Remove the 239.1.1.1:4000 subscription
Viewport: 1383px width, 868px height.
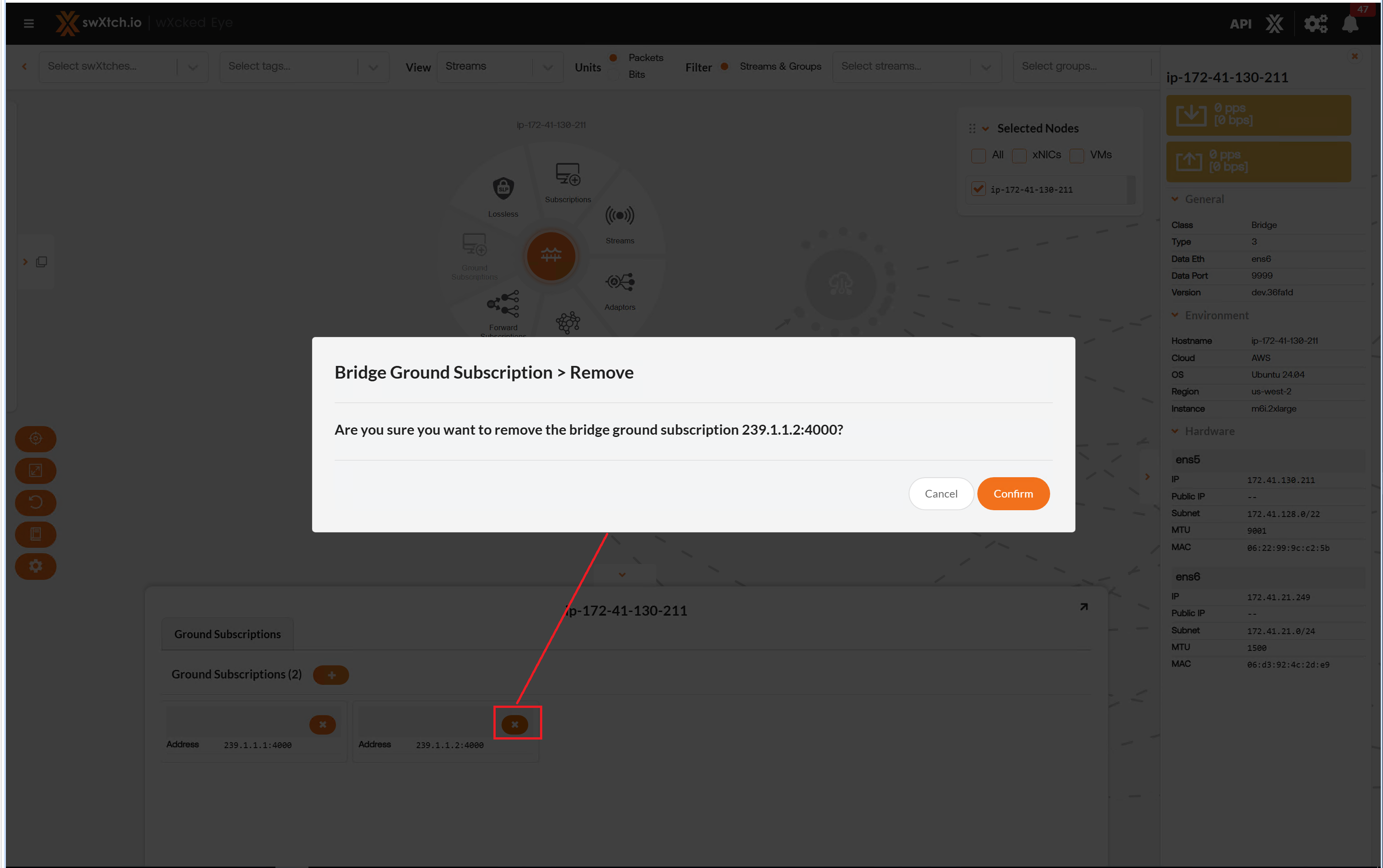point(322,725)
